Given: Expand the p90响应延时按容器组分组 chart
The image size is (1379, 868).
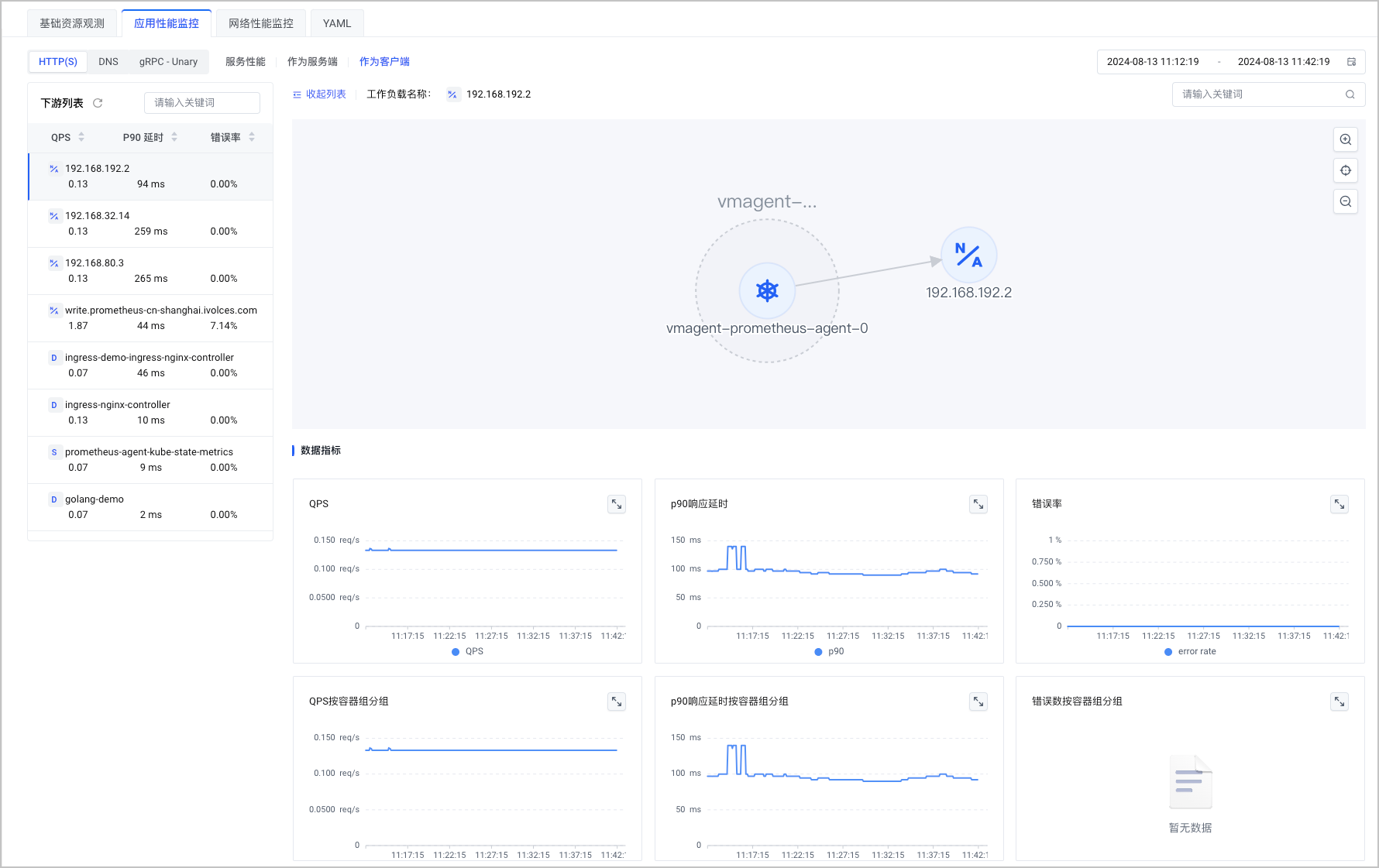Looking at the screenshot, I should [978, 702].
